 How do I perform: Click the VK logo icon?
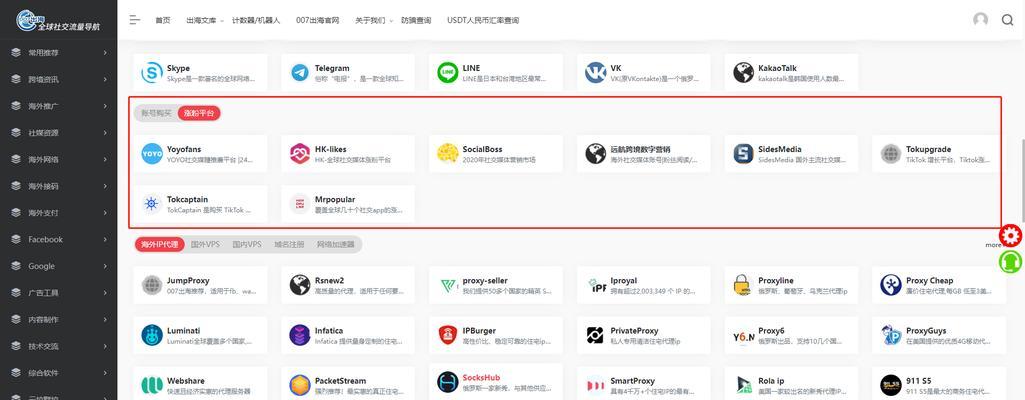pyautogui.click(x=596, y=73)
